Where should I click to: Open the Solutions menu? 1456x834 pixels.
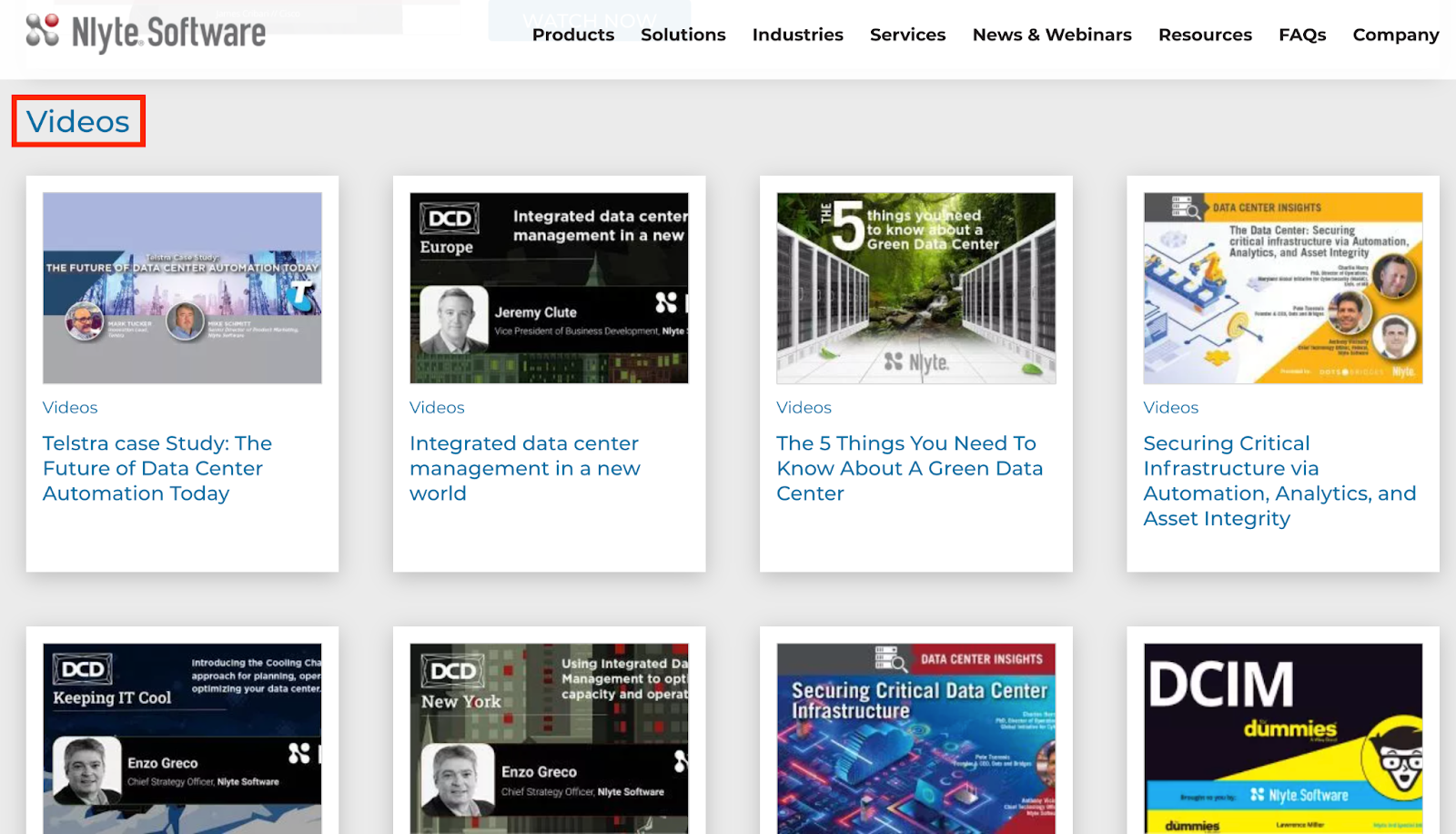(x=683, y=35)
